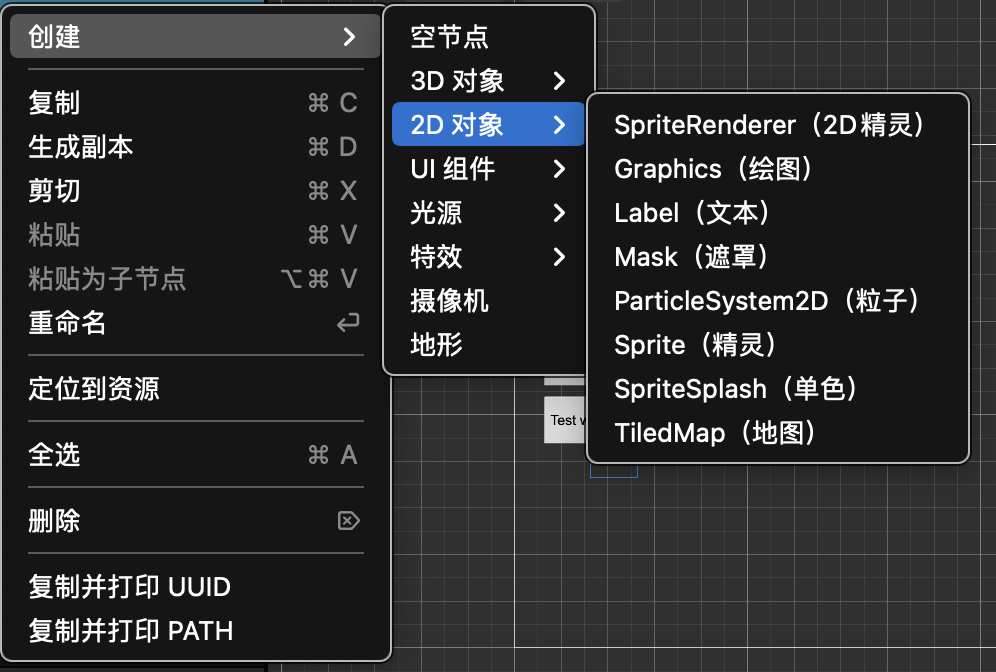Create Label（文本）node
Image resolution: width=996 pixels, height=672 pixels.
pos(778,213)
